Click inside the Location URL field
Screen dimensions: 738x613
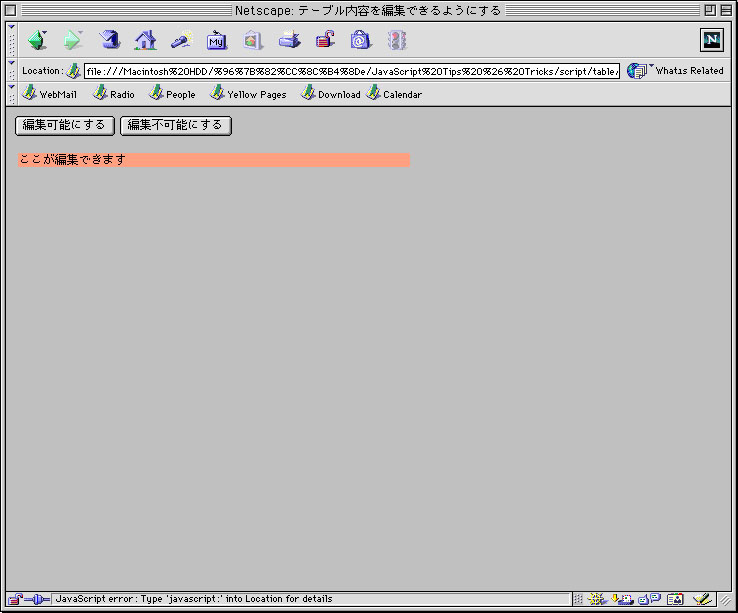point(350,71)
